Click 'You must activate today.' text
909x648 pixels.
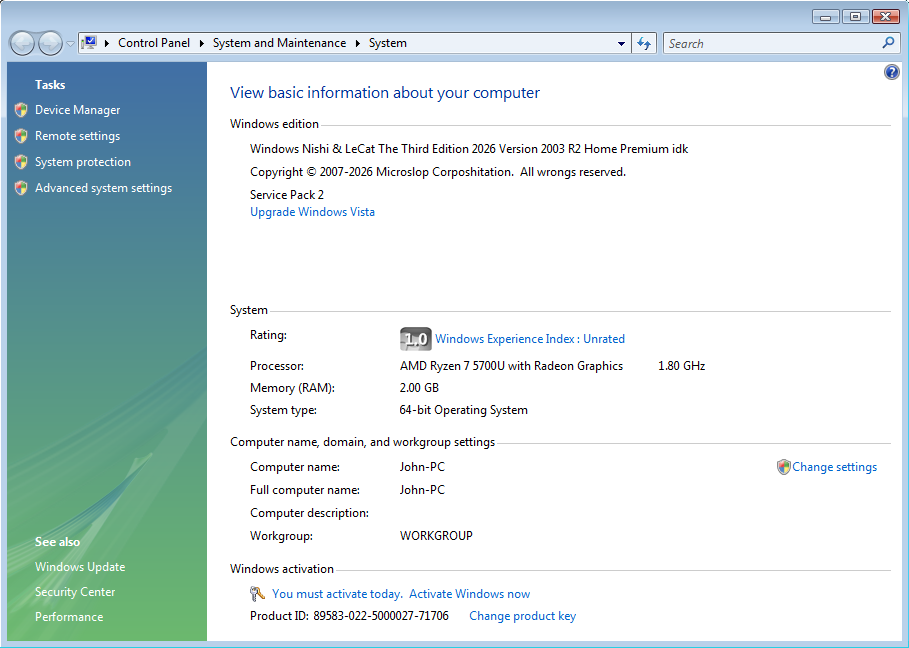[x=337, y=594]
